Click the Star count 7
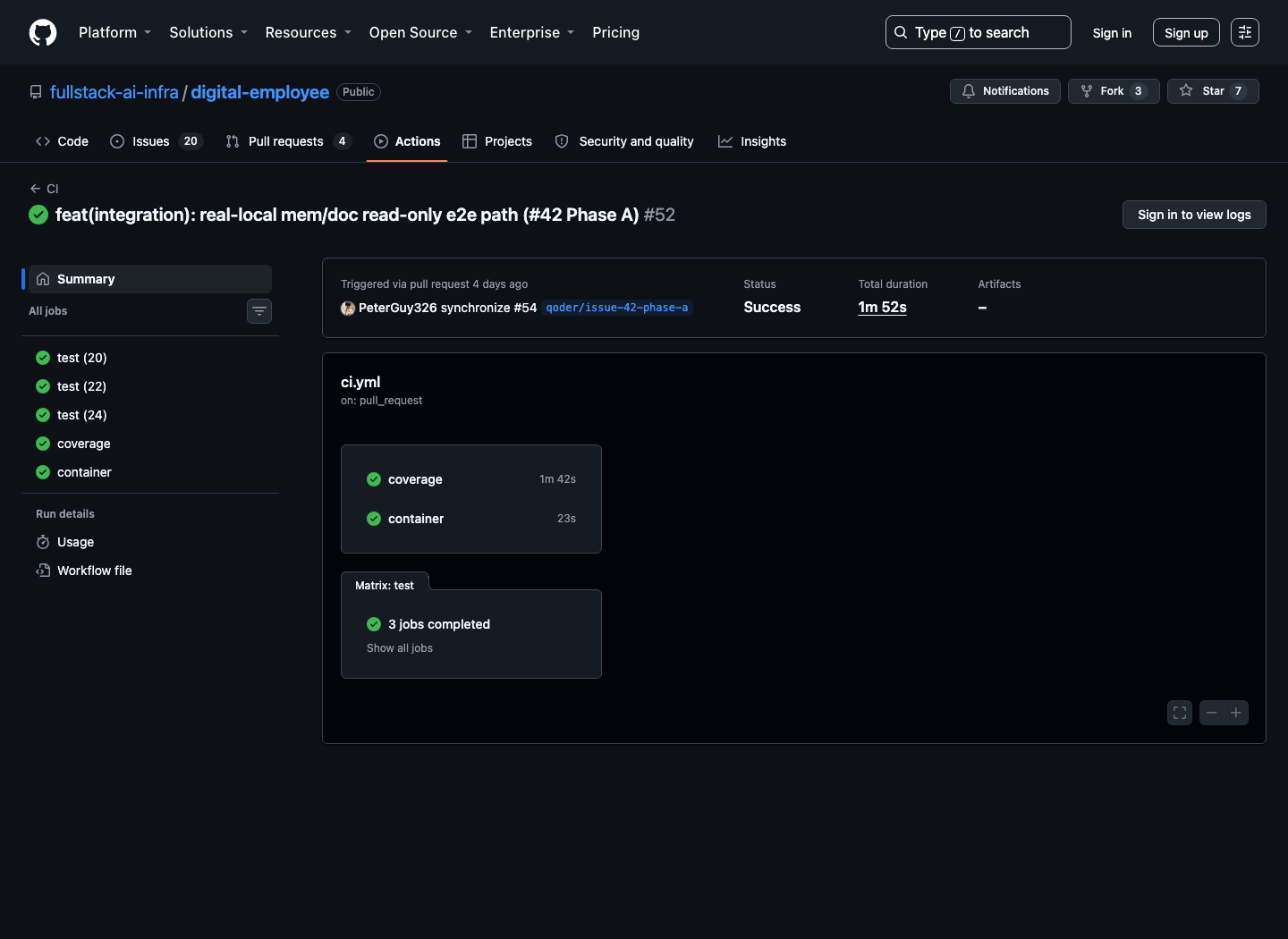This screenshot has height=939, width=1288. [x=1238, y=91]
